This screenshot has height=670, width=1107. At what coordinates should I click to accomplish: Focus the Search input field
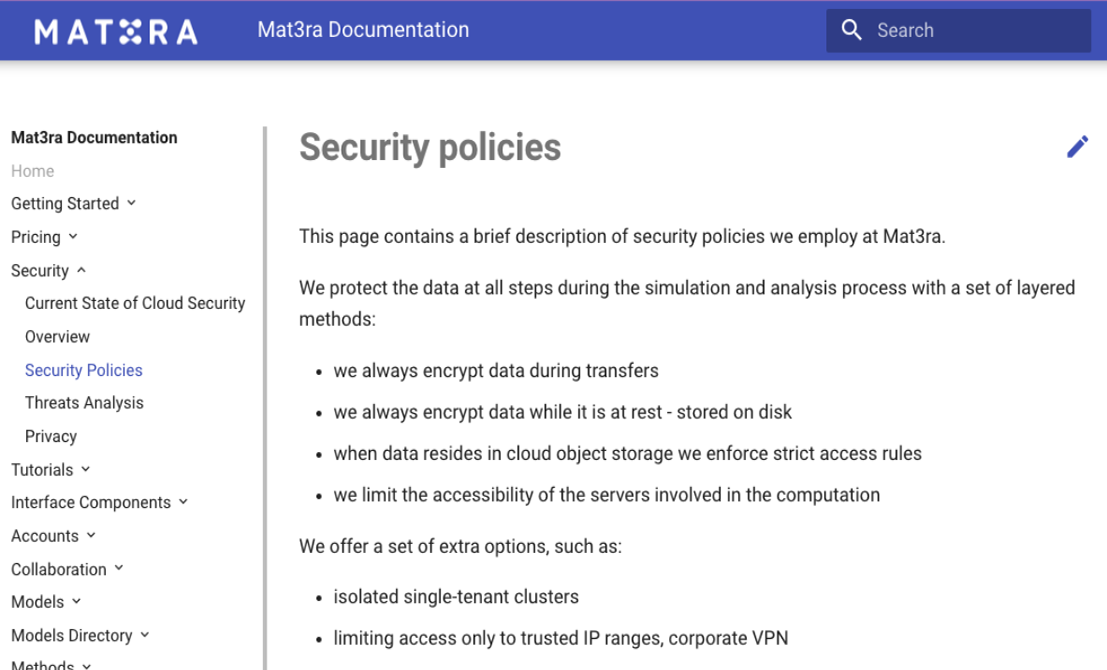tap(958, 30)
